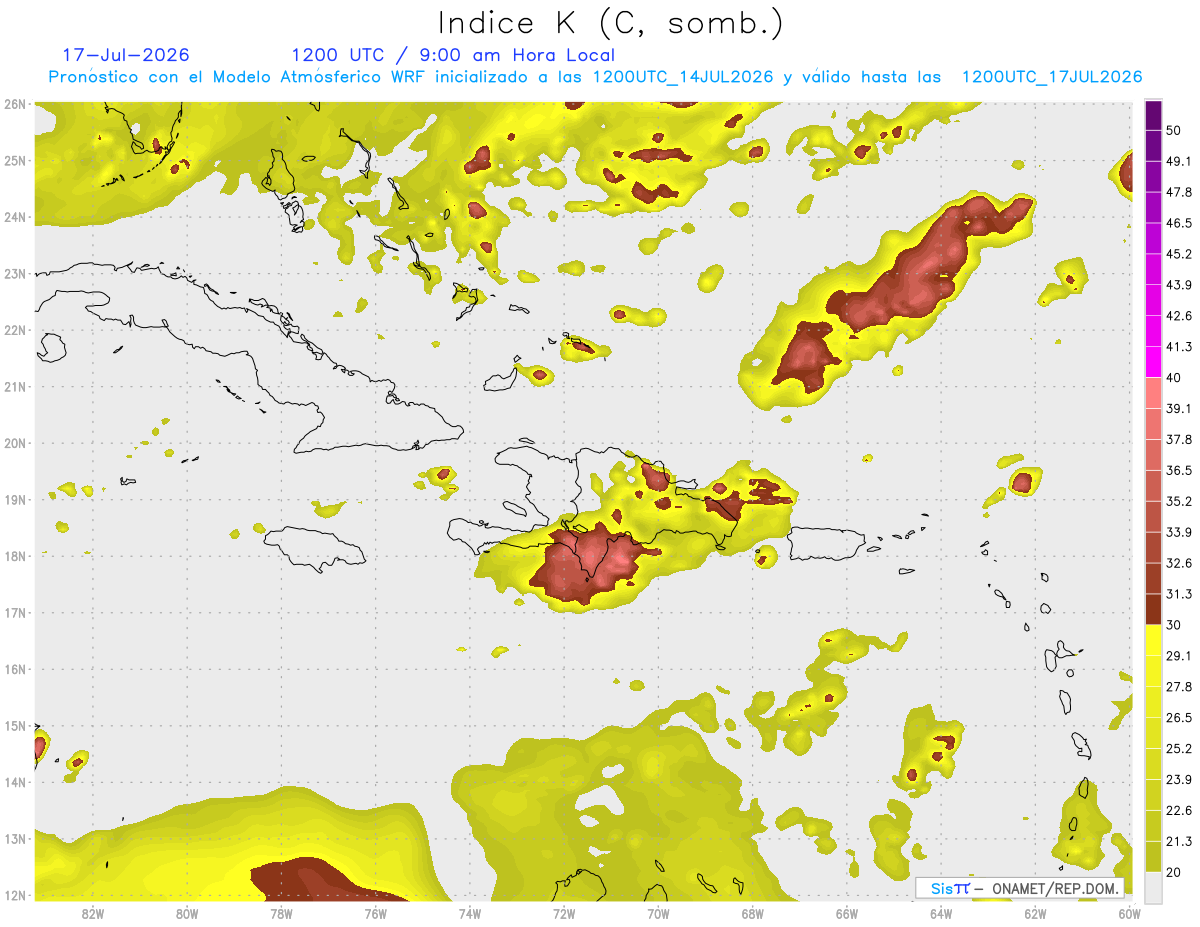Click the "18N" latitude label
The image size is (1200, 927).
point(15,556)
